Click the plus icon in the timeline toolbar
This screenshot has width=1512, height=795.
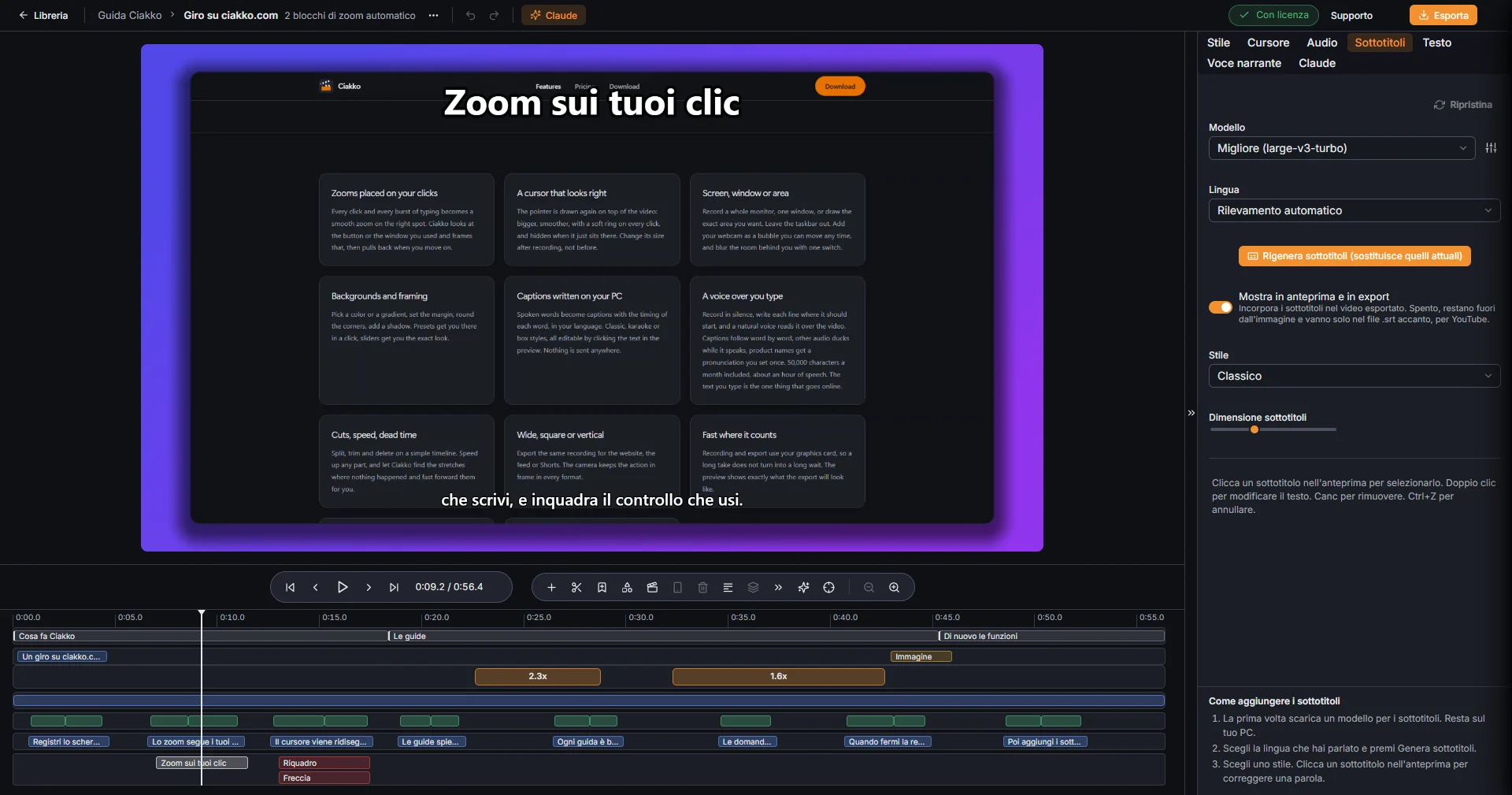(x=551, y=587)
